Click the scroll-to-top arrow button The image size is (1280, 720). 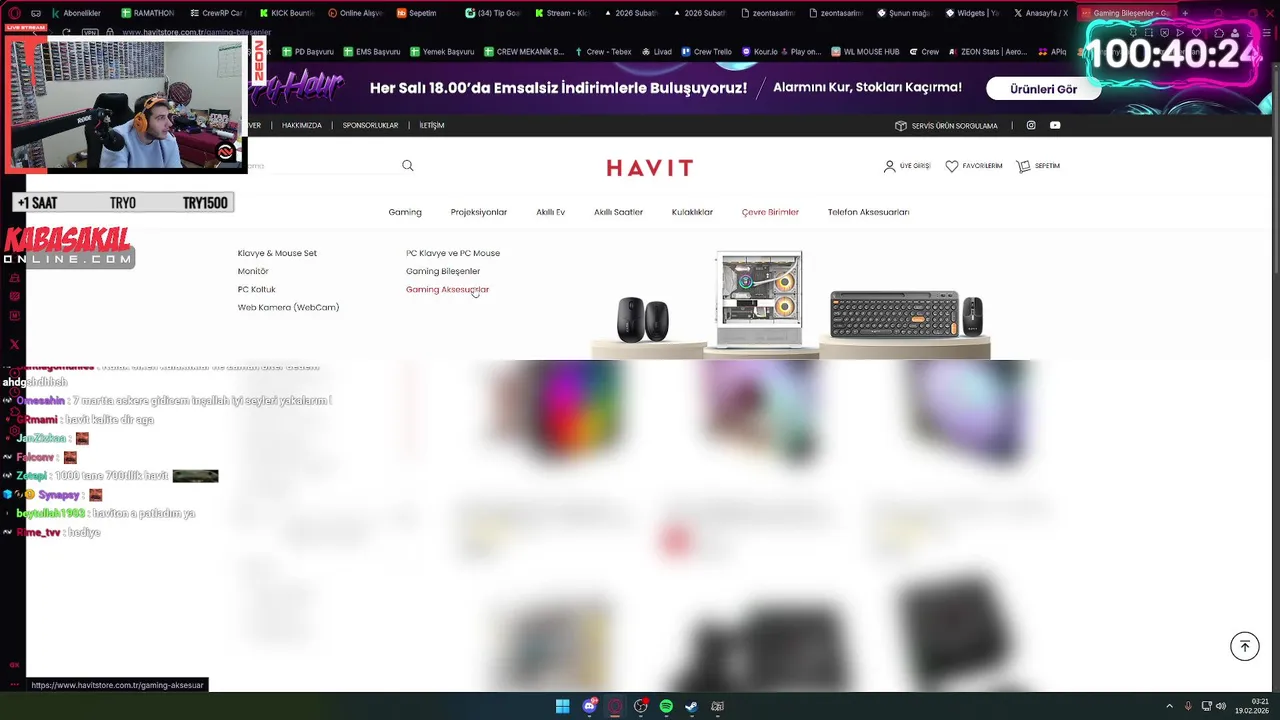tap(1245, 646)
